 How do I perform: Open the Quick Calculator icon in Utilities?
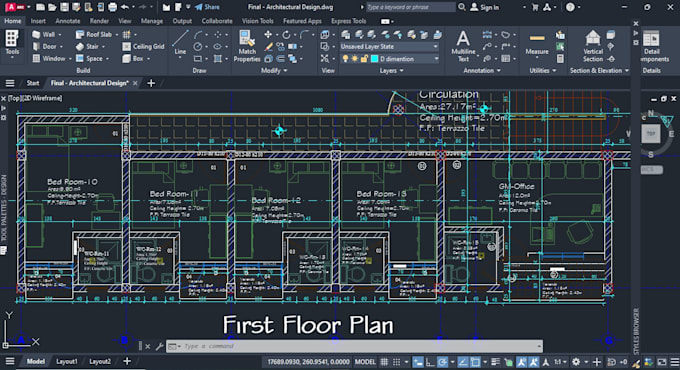560,59
